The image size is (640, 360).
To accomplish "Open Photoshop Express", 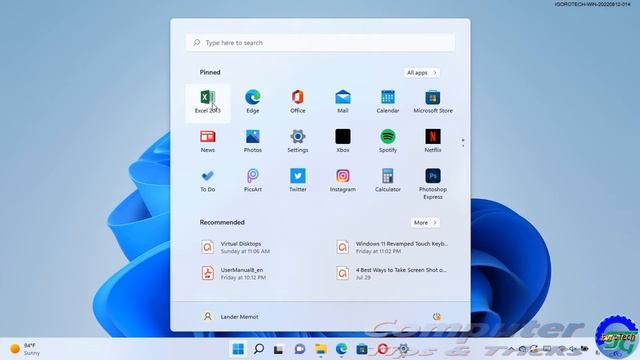I will pyautogui.click(x=433, y=184).
